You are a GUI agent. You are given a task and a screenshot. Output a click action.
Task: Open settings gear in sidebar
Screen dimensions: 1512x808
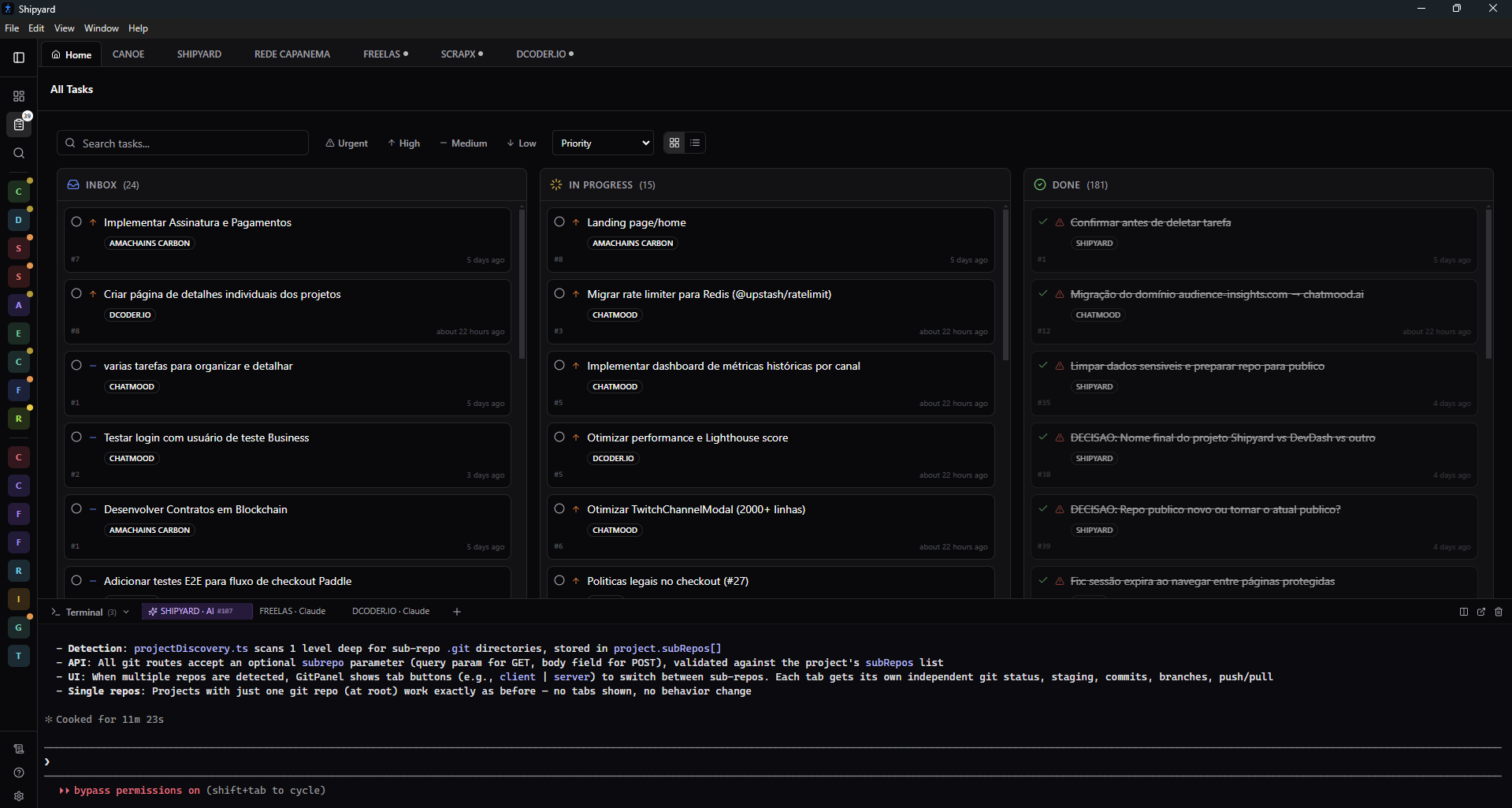point(19,796)
